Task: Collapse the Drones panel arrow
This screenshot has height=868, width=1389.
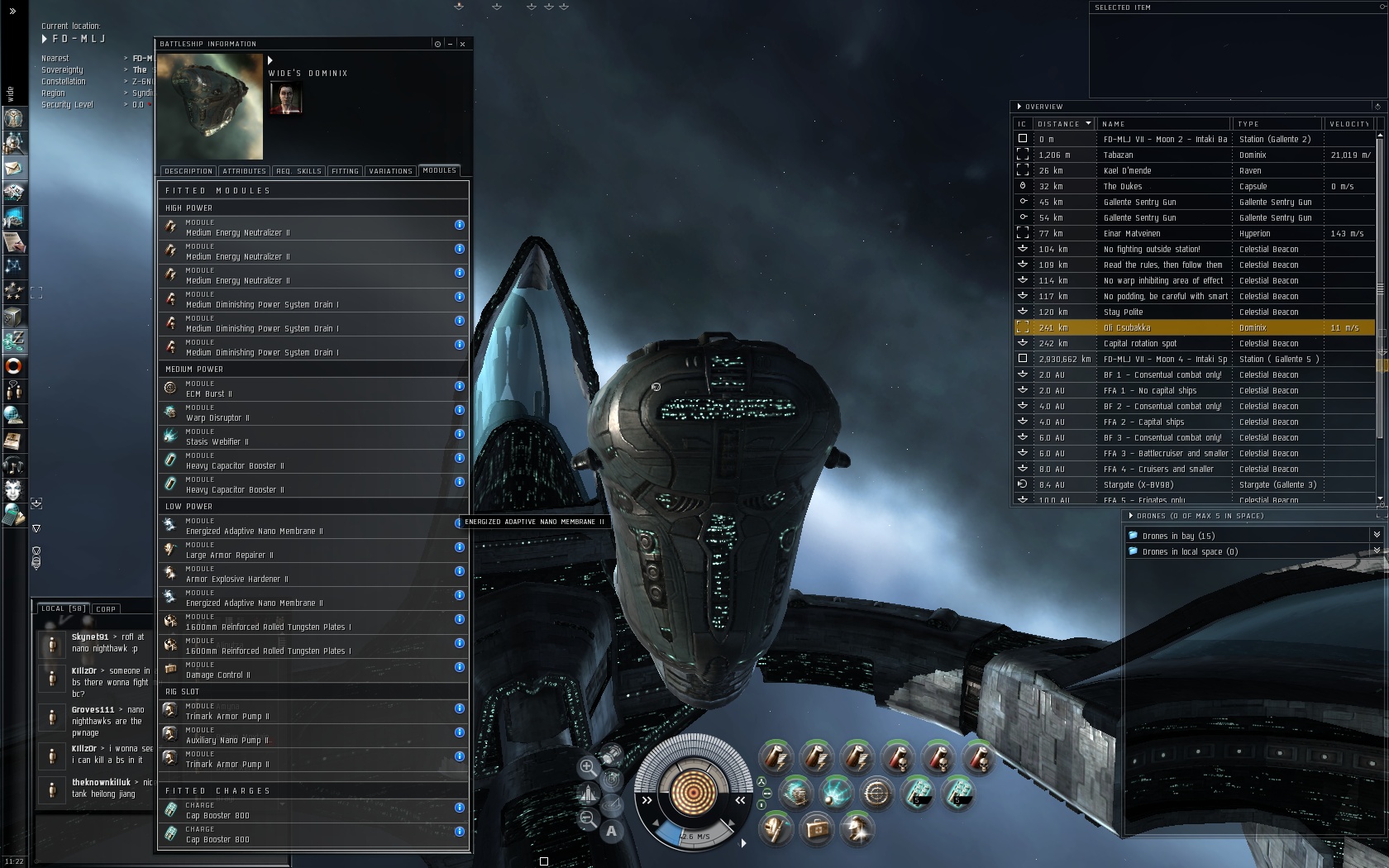Action: click(x=1131, y=516)
